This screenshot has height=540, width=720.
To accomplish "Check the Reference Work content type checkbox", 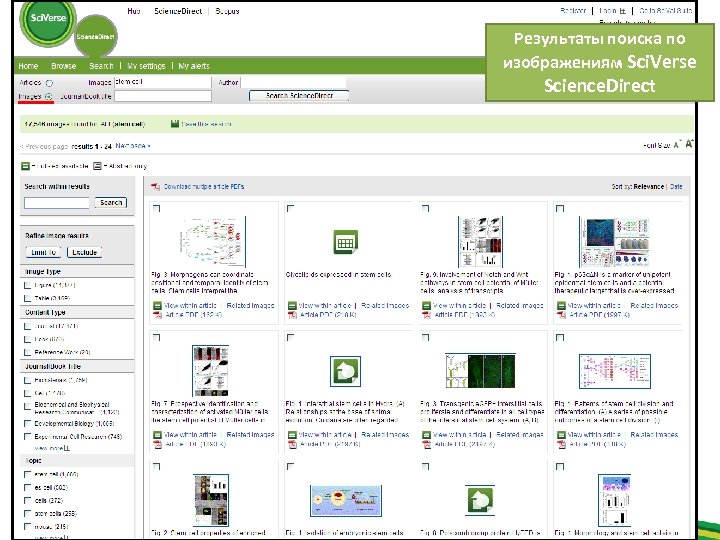I will 28,353.
